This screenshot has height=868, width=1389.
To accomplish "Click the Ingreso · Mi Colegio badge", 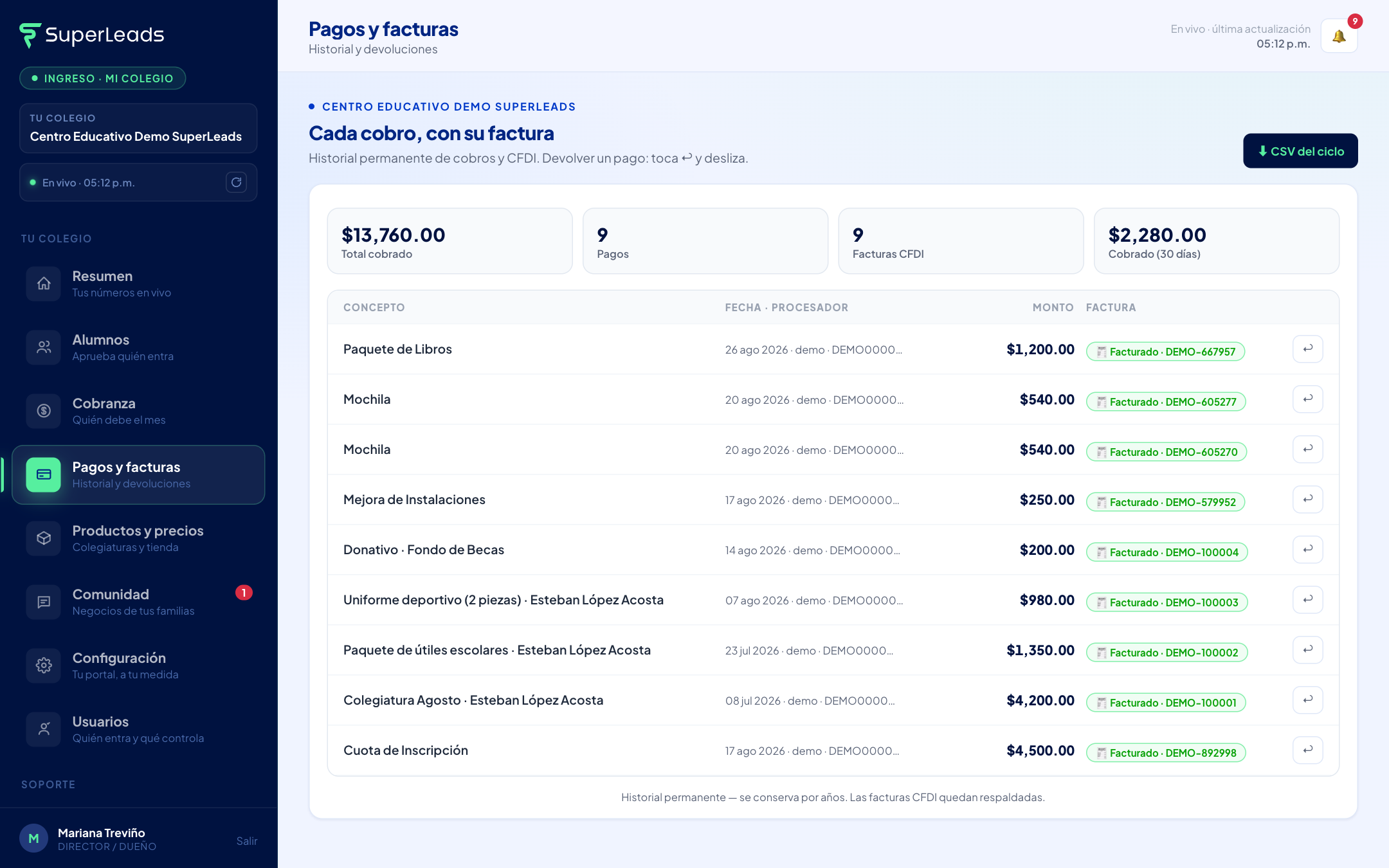I will click(103, 78).
